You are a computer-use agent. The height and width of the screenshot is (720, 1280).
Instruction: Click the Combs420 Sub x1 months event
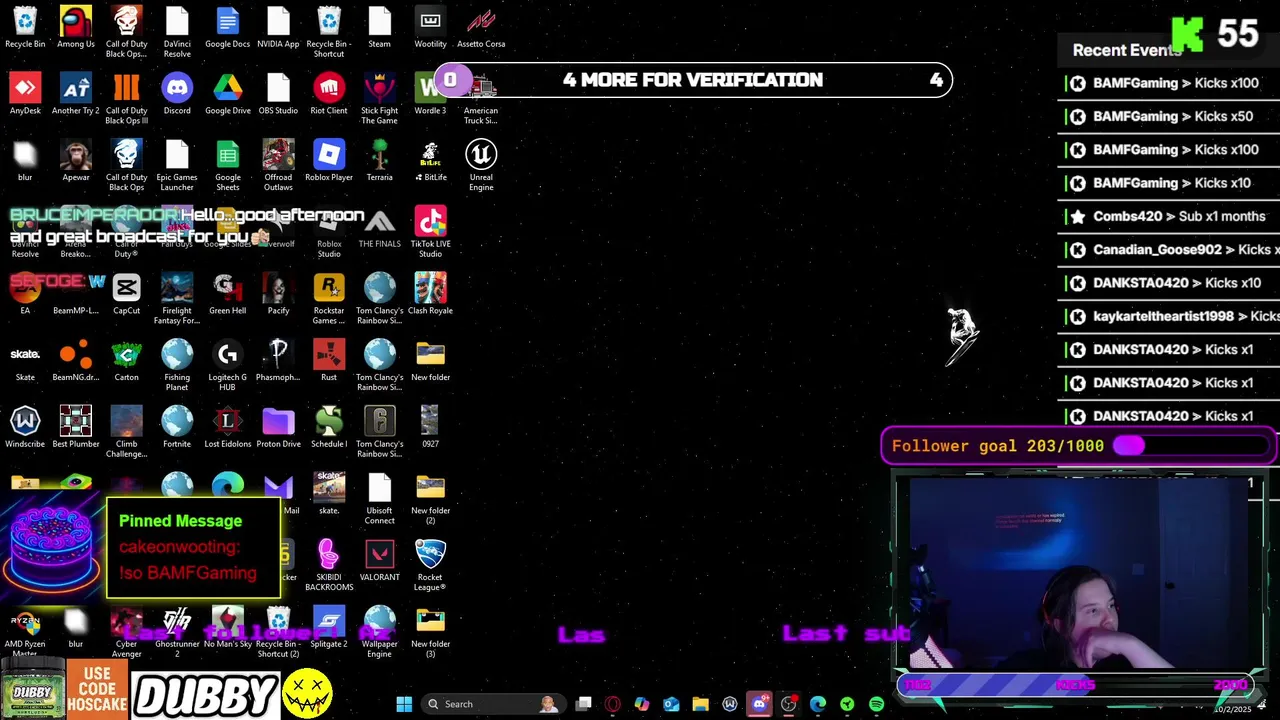(x=1170, y=216)
